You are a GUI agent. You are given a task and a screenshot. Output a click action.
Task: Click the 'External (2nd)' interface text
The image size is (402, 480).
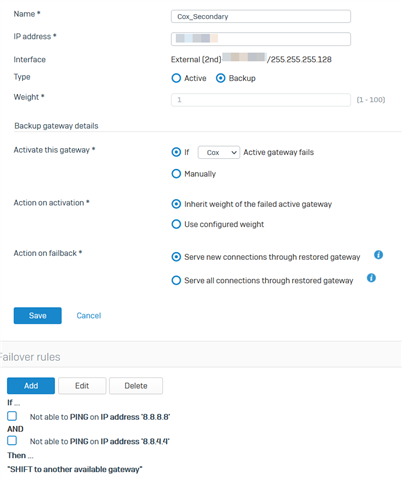(x=196, y=59)
